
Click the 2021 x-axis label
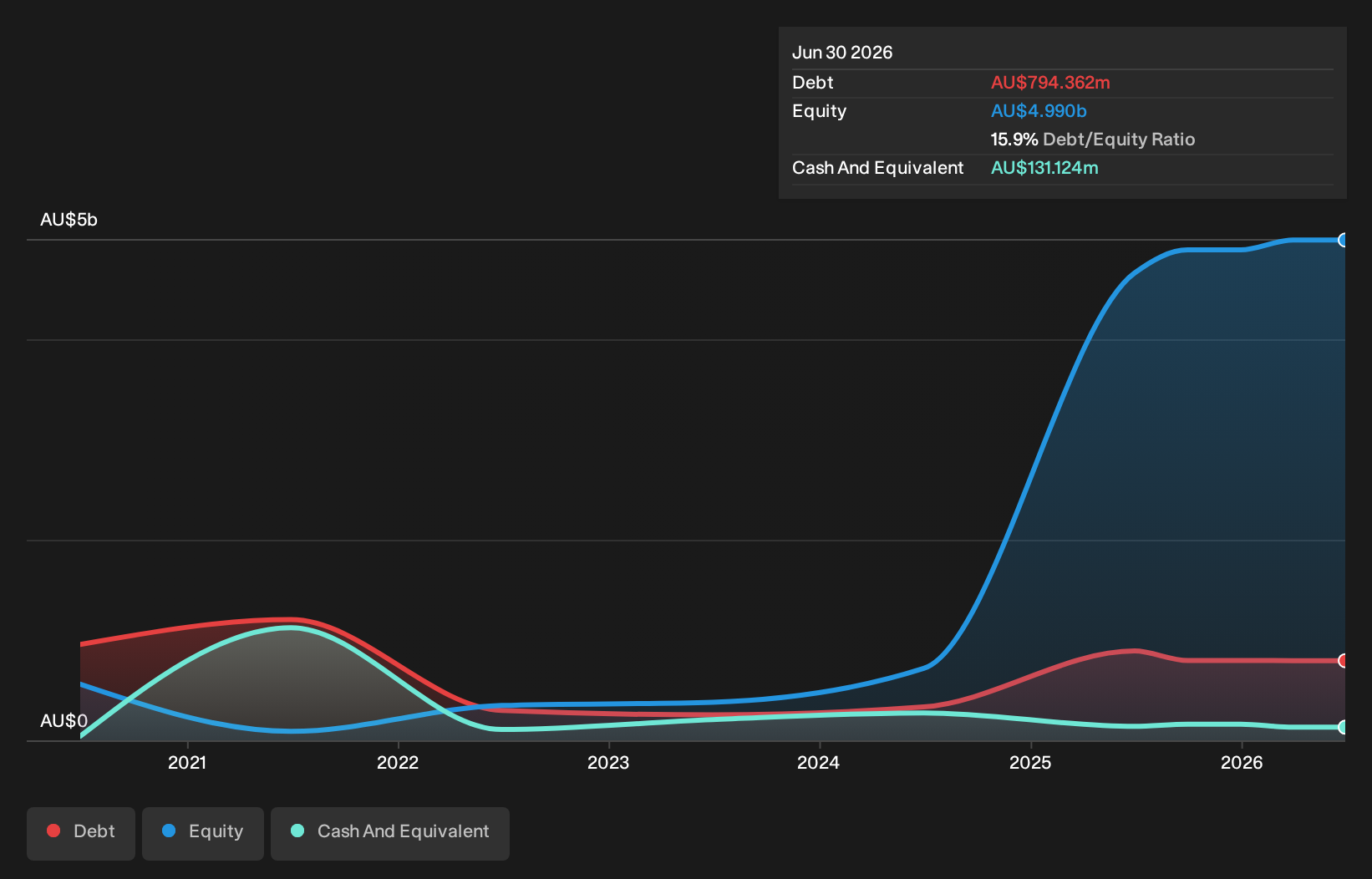coord(187,762)
